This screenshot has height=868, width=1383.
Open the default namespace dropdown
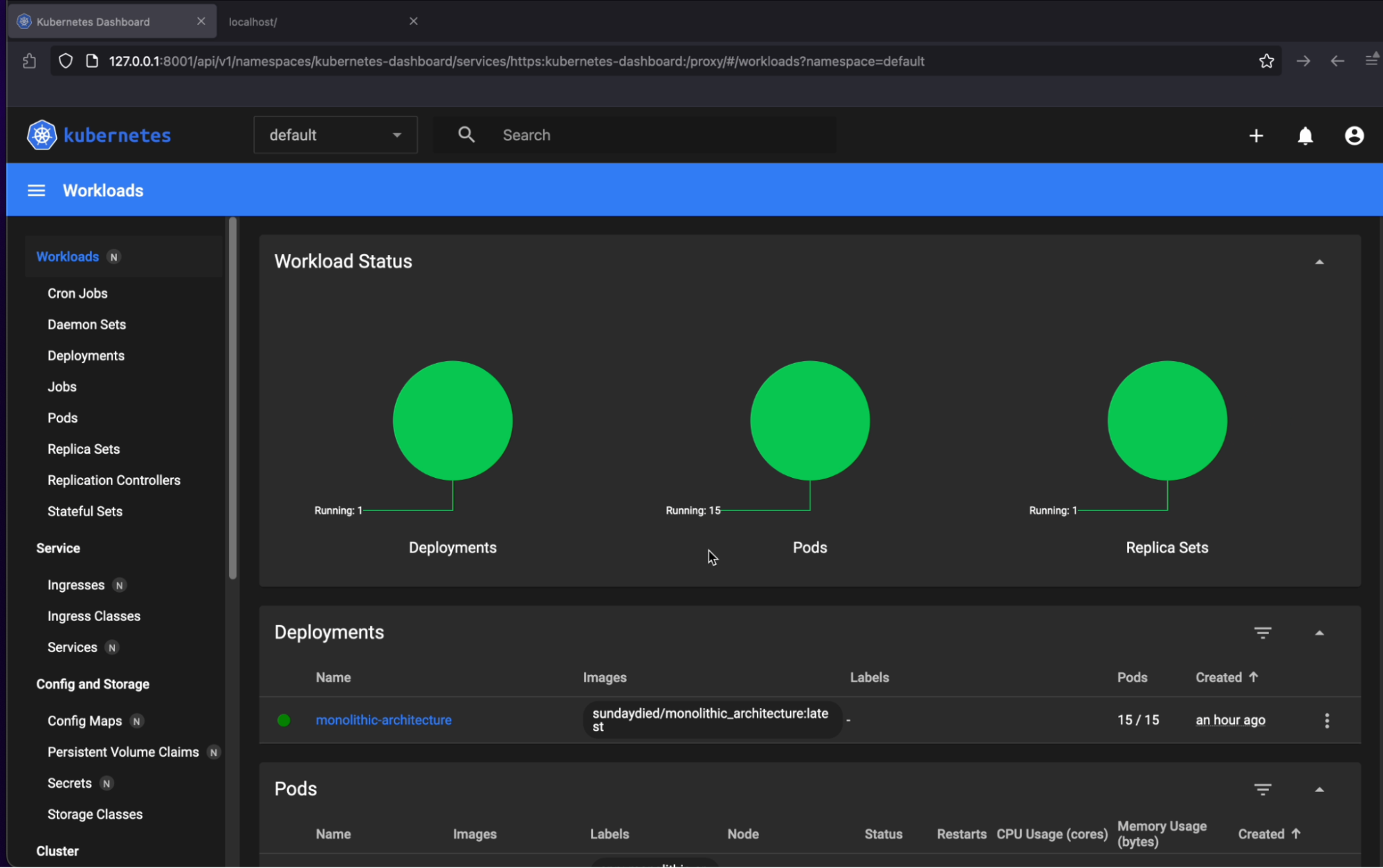tap(336, 135)
